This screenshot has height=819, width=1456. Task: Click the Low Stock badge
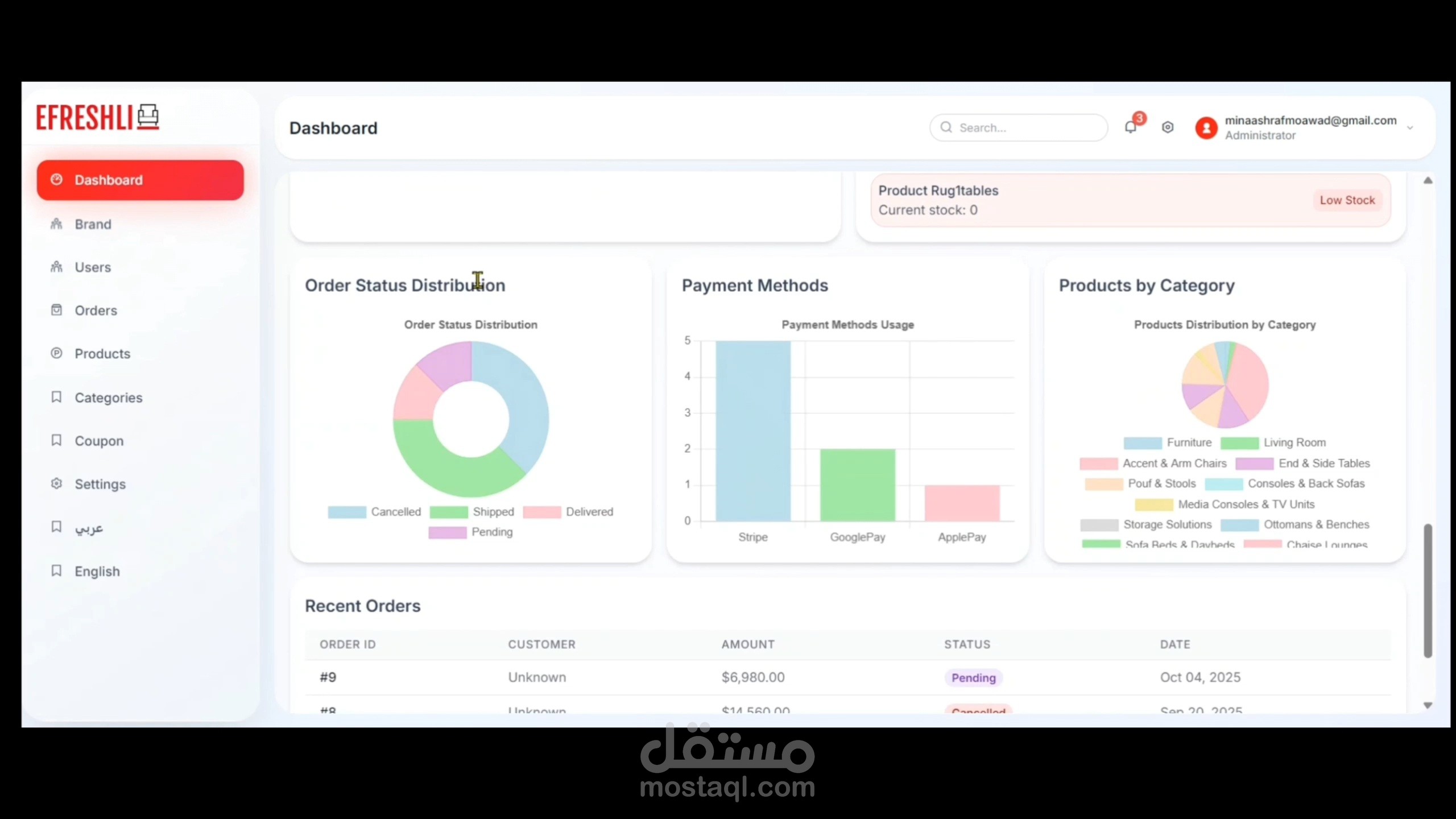pos(1347,200)
